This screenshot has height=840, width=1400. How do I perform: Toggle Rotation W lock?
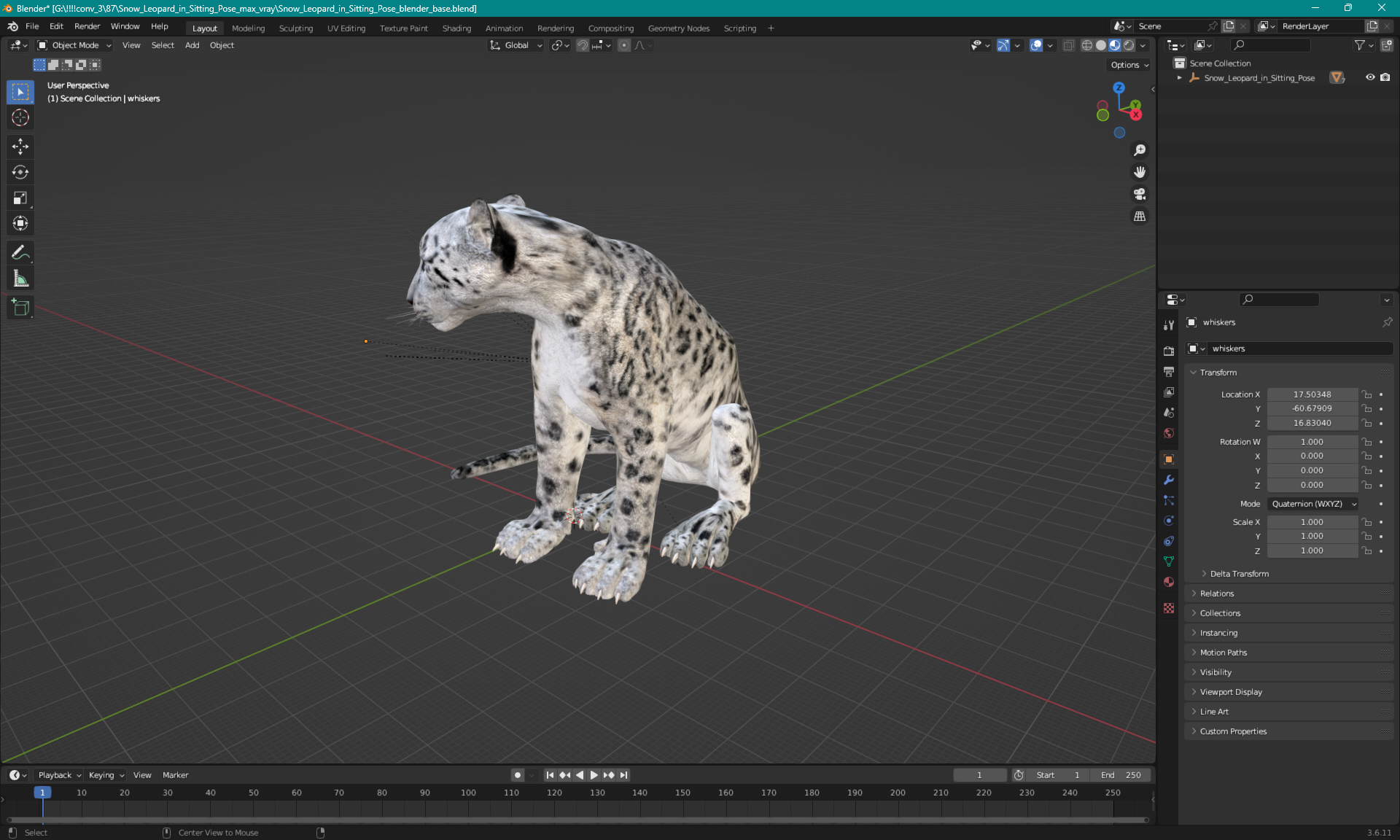coord(1367,442)
